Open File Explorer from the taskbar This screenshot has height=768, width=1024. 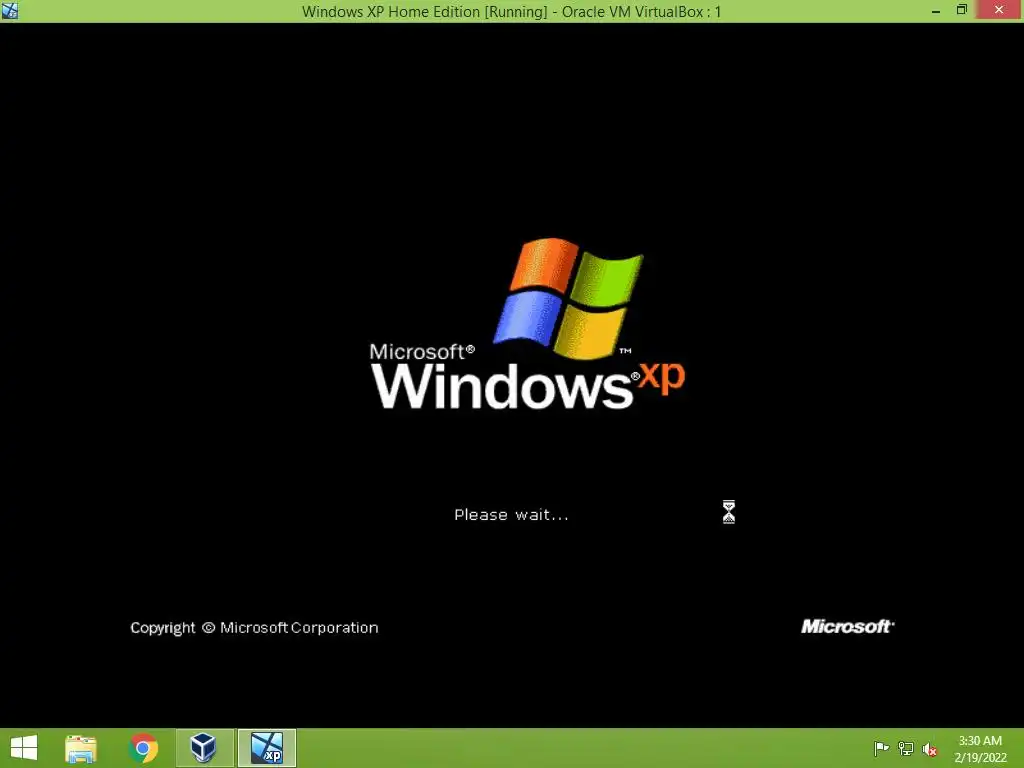point(81,748)
